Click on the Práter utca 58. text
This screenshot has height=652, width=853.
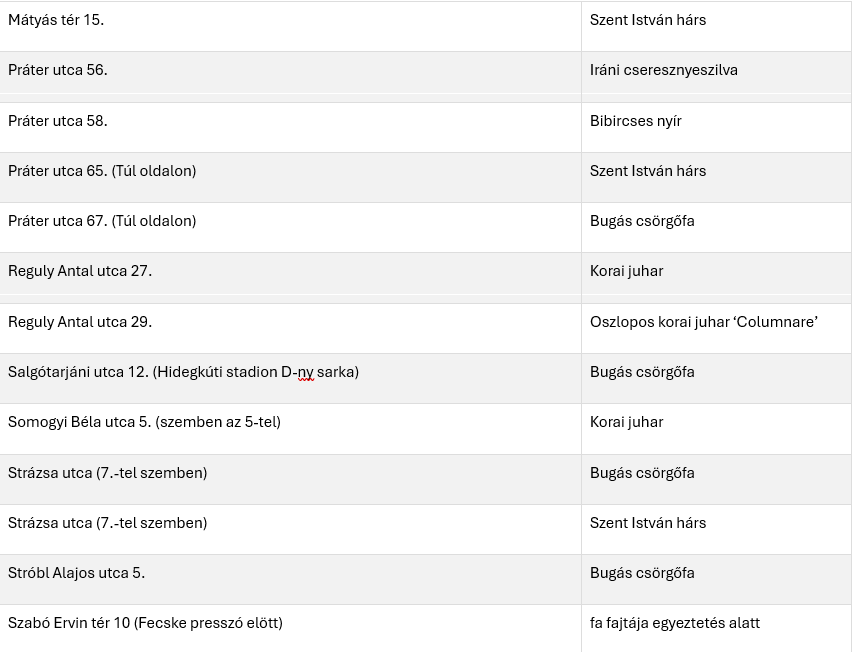[58, 121]
